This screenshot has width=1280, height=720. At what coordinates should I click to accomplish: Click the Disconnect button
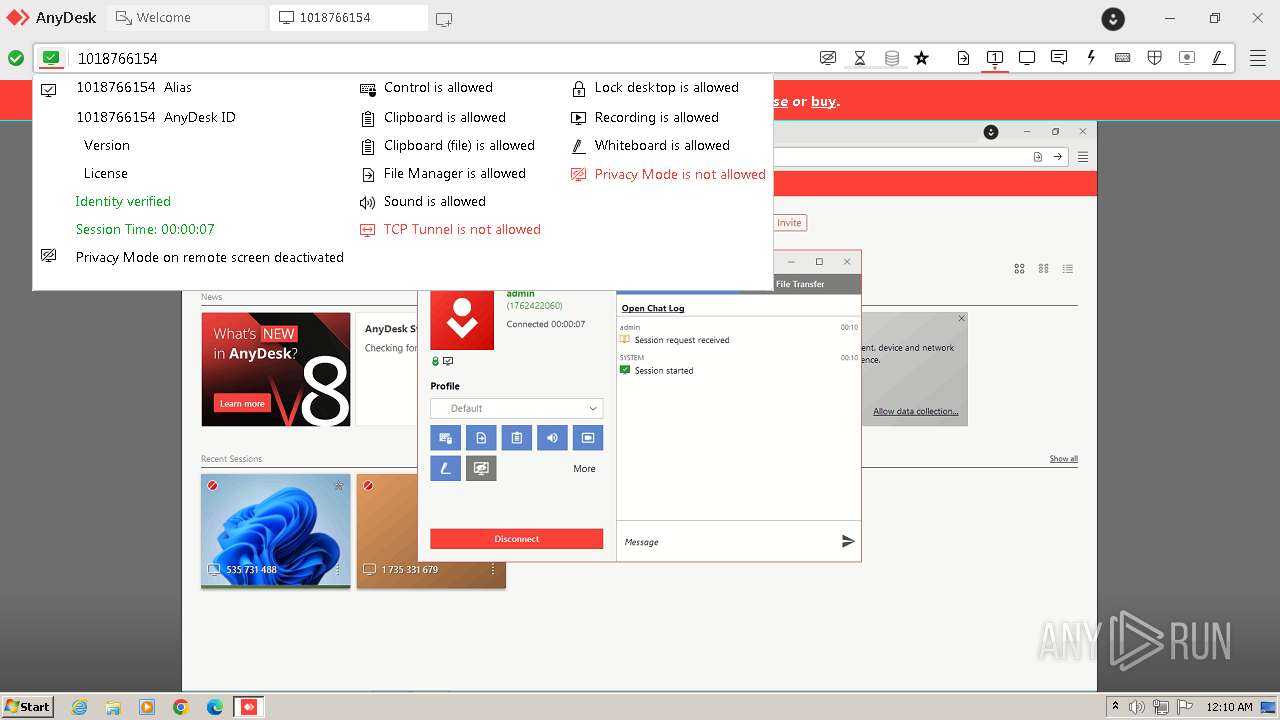tap(517, 539)
